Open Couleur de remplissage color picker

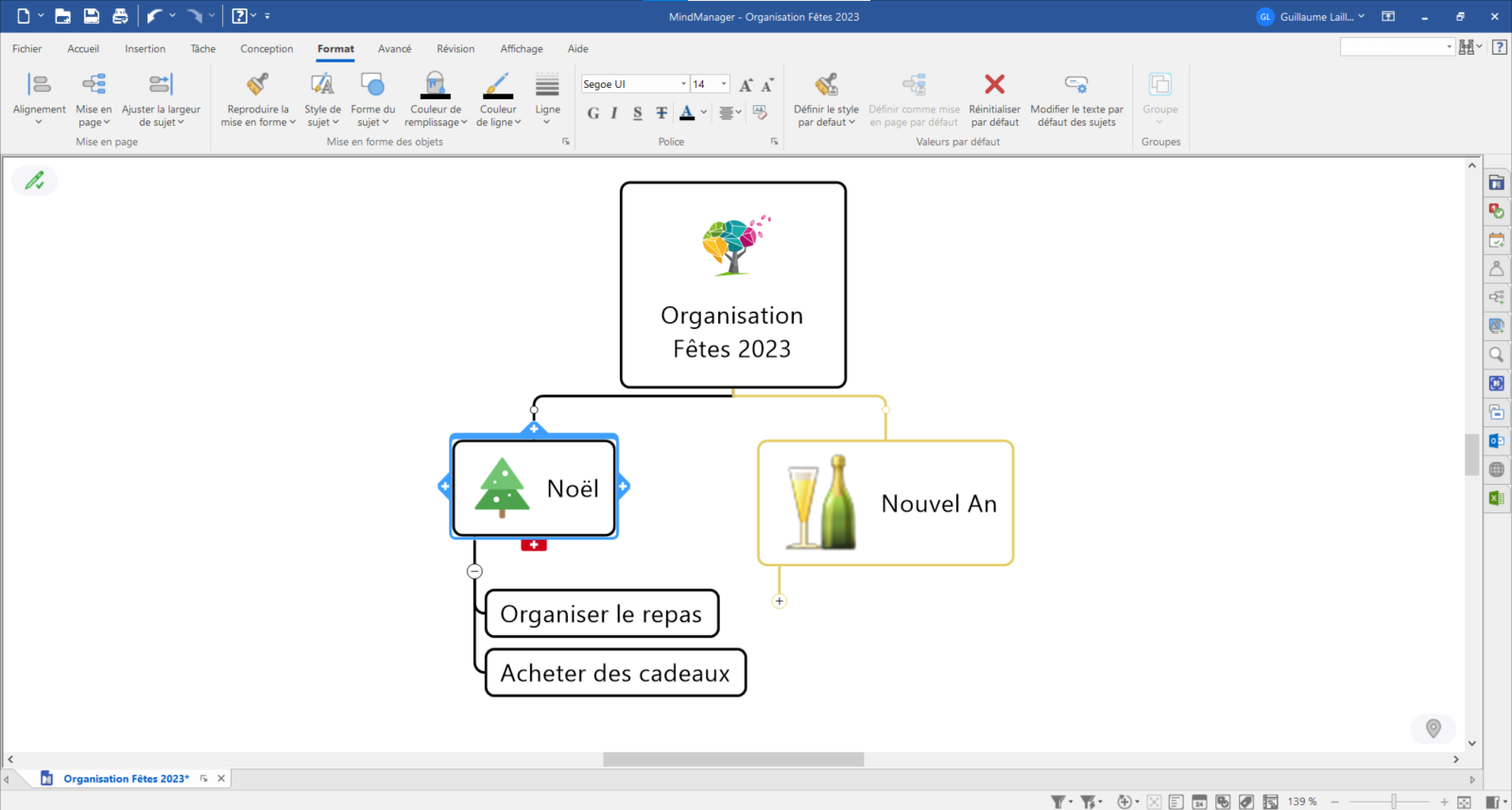click(436, 98)
